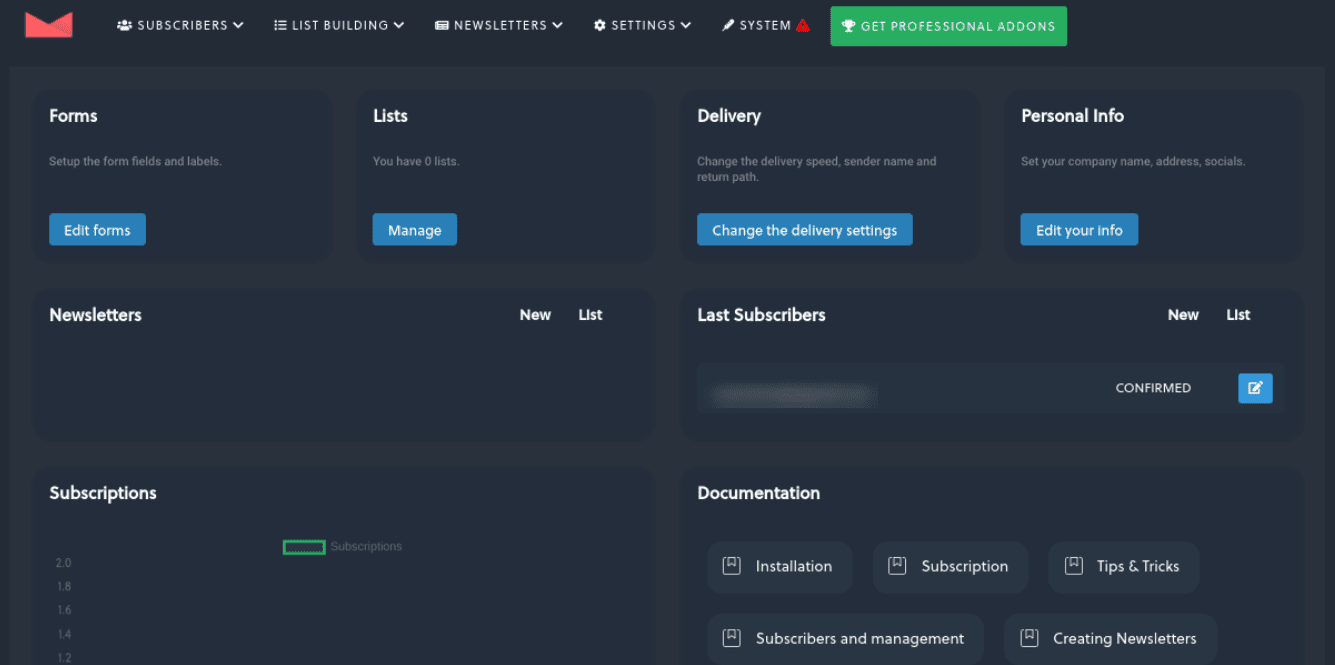
Task: Open the Newsletters menu
Action: pyautogui.click(x=498, y=25)
